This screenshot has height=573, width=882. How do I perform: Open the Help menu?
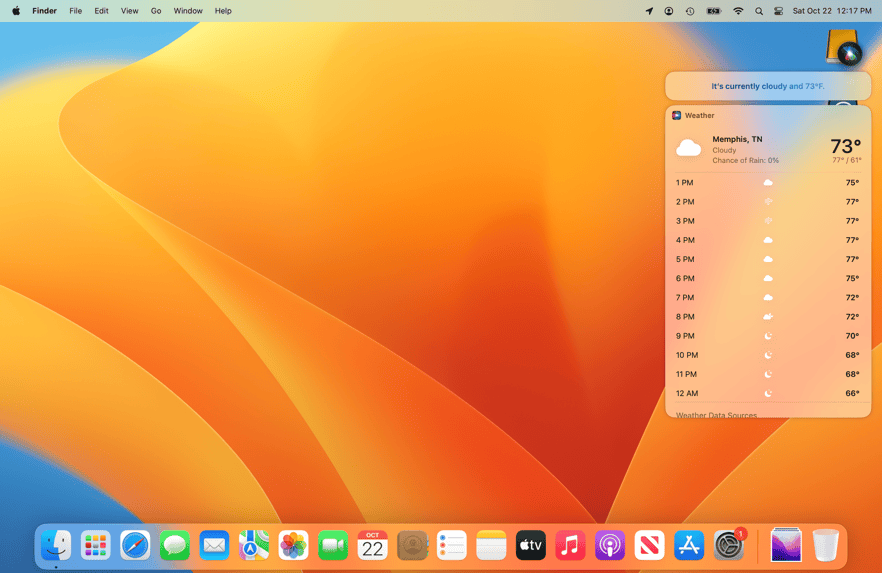223,11
